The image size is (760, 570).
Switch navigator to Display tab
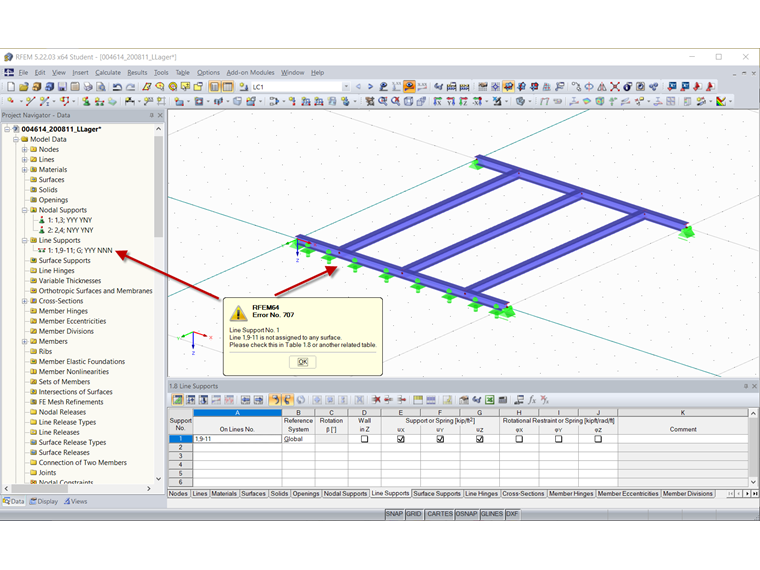click(x=44, y=501)
